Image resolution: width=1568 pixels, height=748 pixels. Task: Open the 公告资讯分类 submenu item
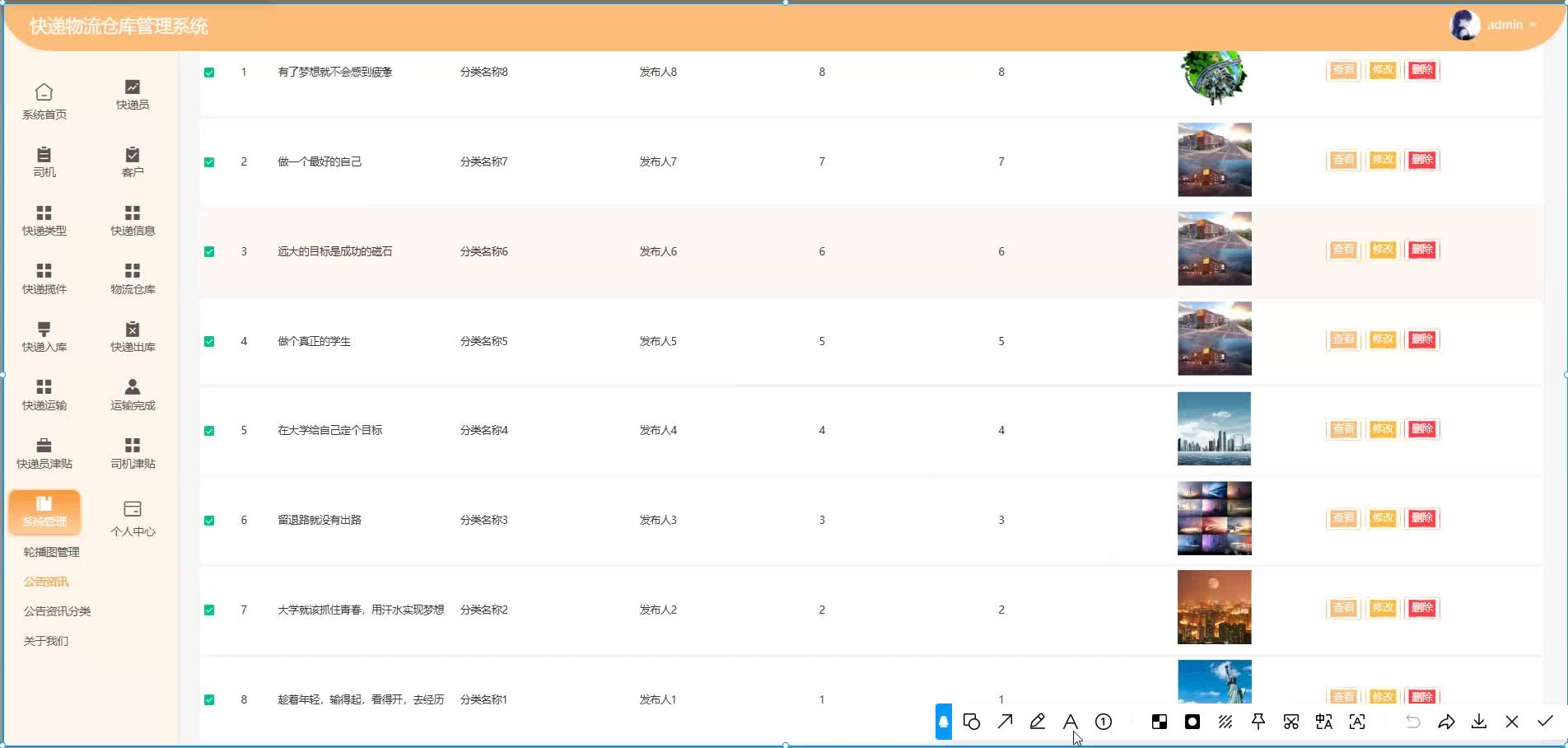tap(58, 611)
